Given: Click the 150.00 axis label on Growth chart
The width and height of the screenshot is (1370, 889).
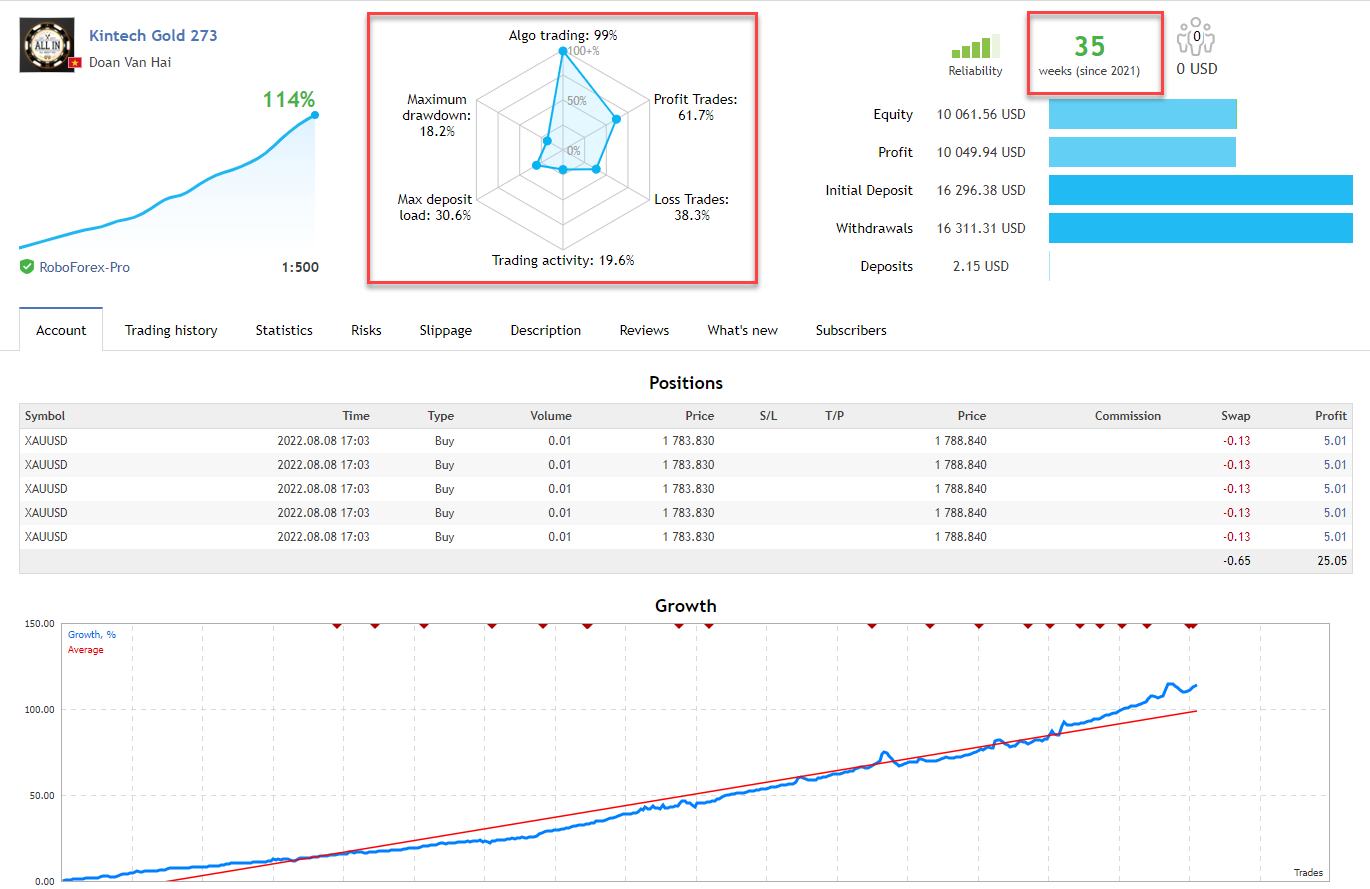Looking at the screenshot, I should [x=39, y=624].
